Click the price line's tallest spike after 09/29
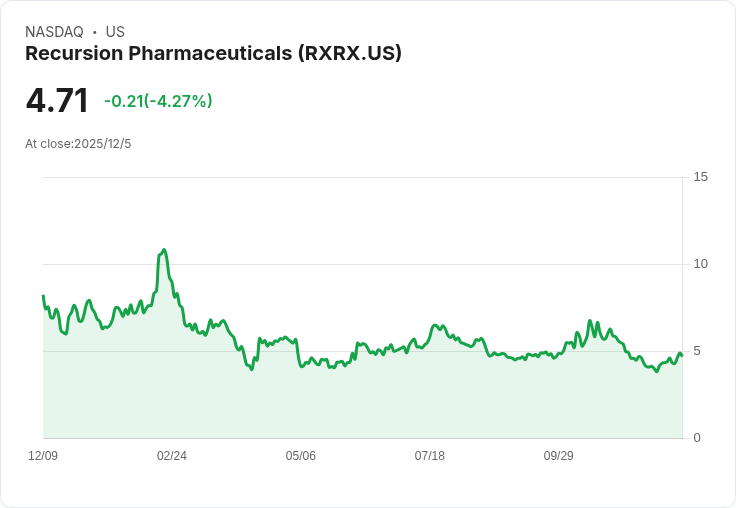736x508 pixels. 589,321
